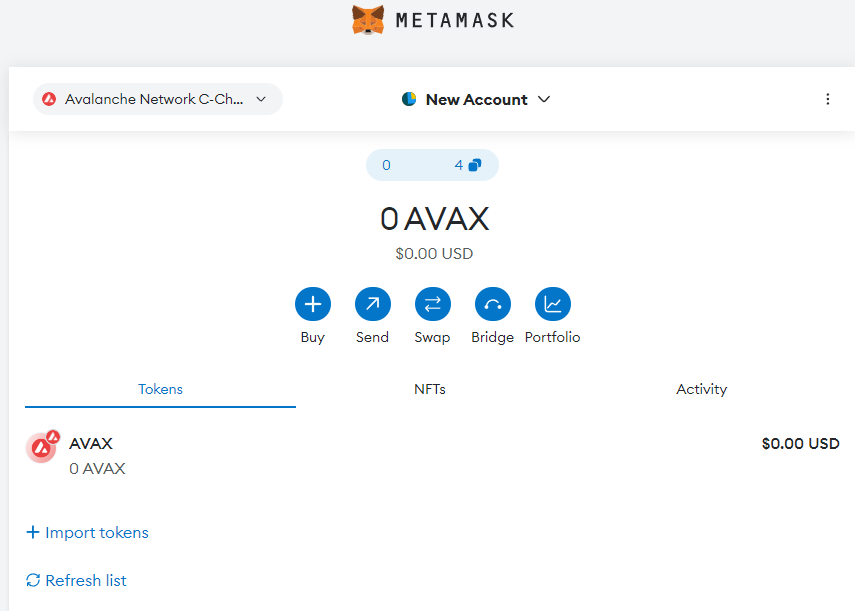
Task: Open the Avalanche Network C-Chain network selector
Action: point(158,99)
